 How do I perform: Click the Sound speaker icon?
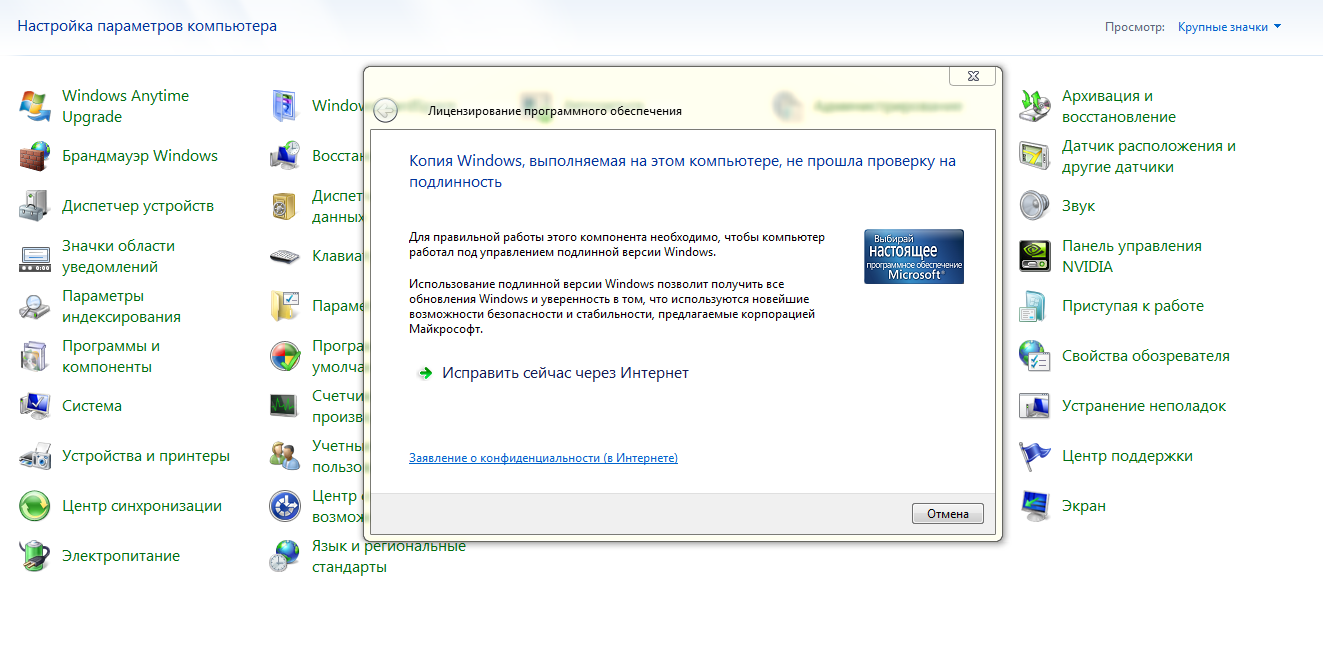tap(1034, 206)
